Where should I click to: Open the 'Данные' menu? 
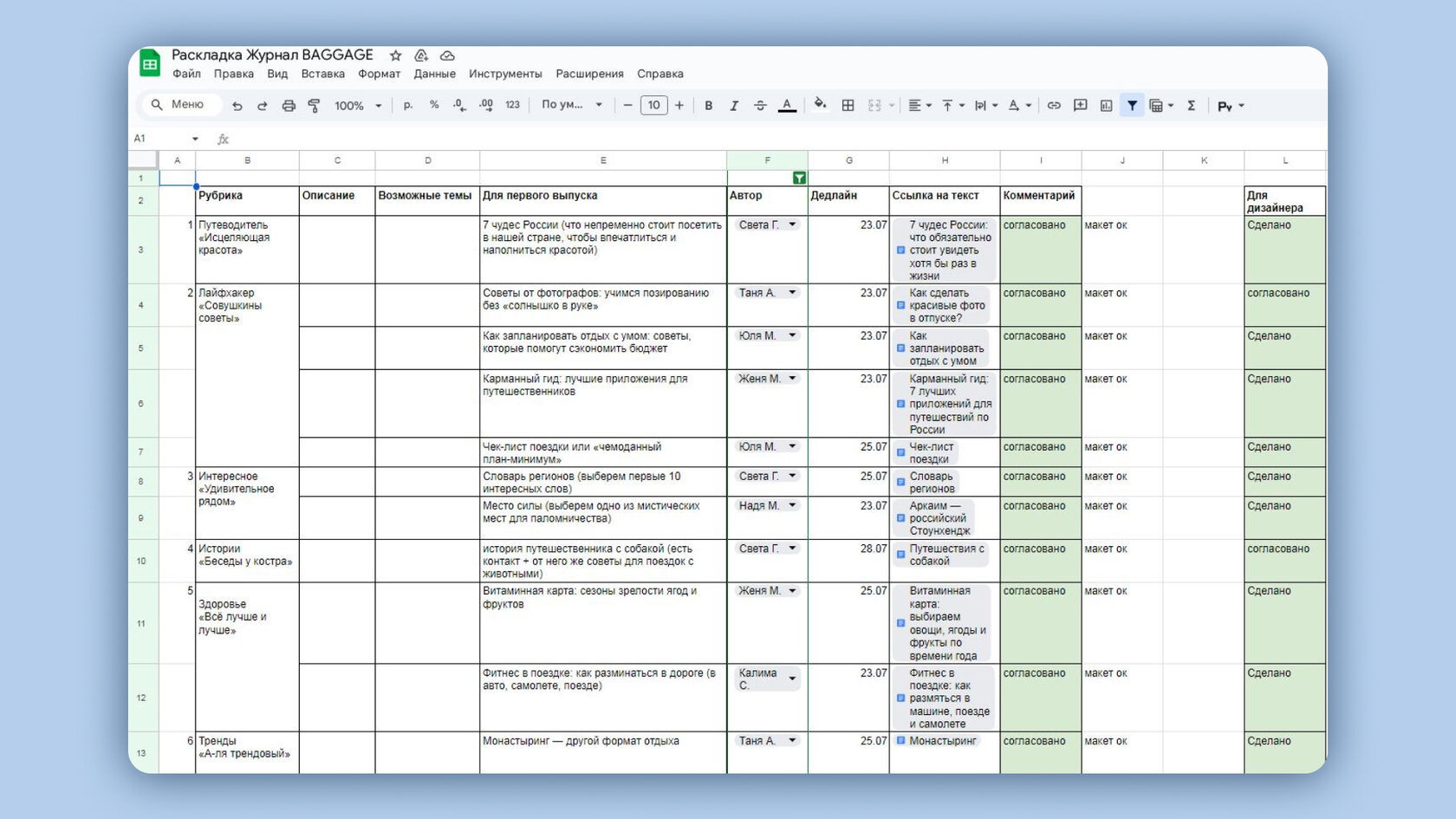[x=434, y=74]
